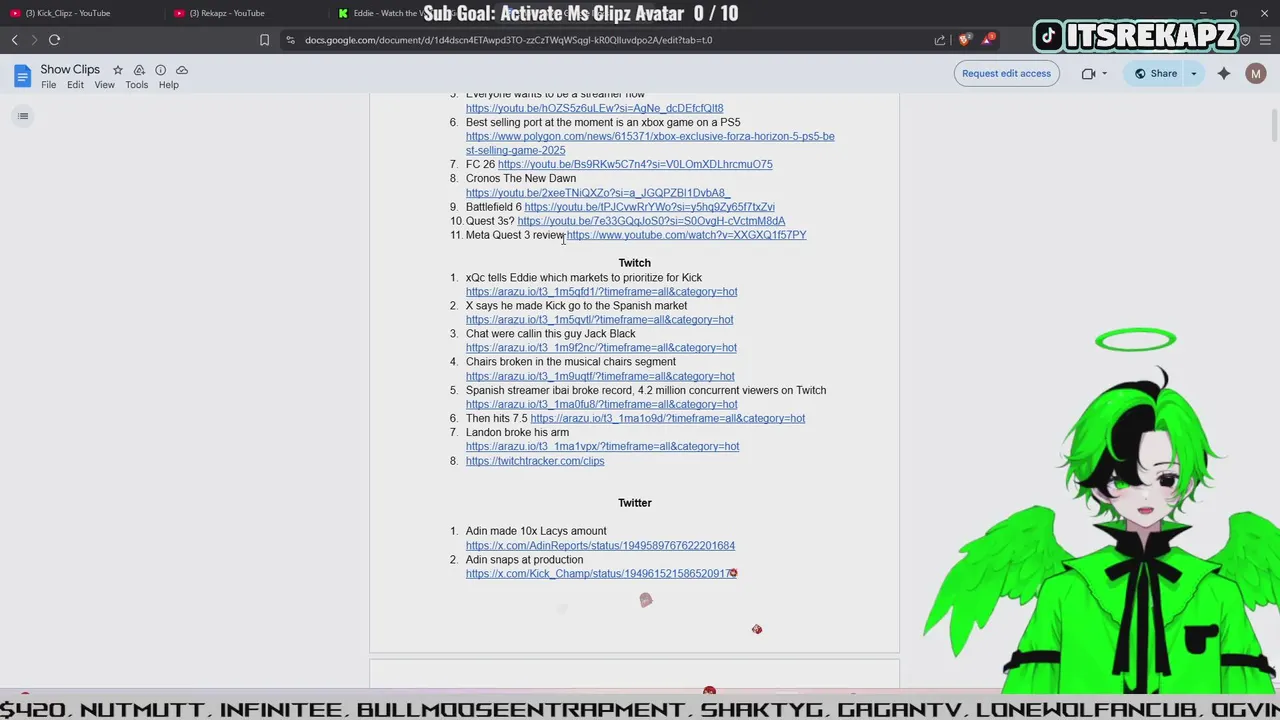The image size is (1280, 720).
Task: Bookmark this page in the browser
Action: tap(264, 40)
